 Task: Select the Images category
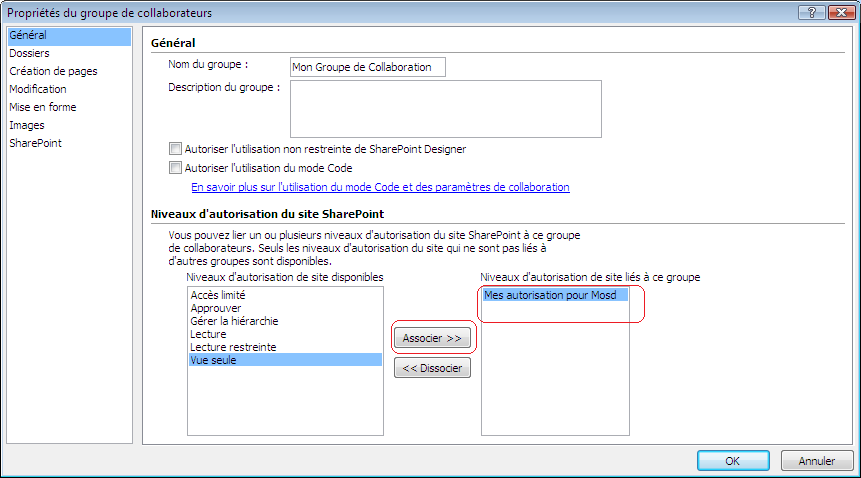(27, 126)
